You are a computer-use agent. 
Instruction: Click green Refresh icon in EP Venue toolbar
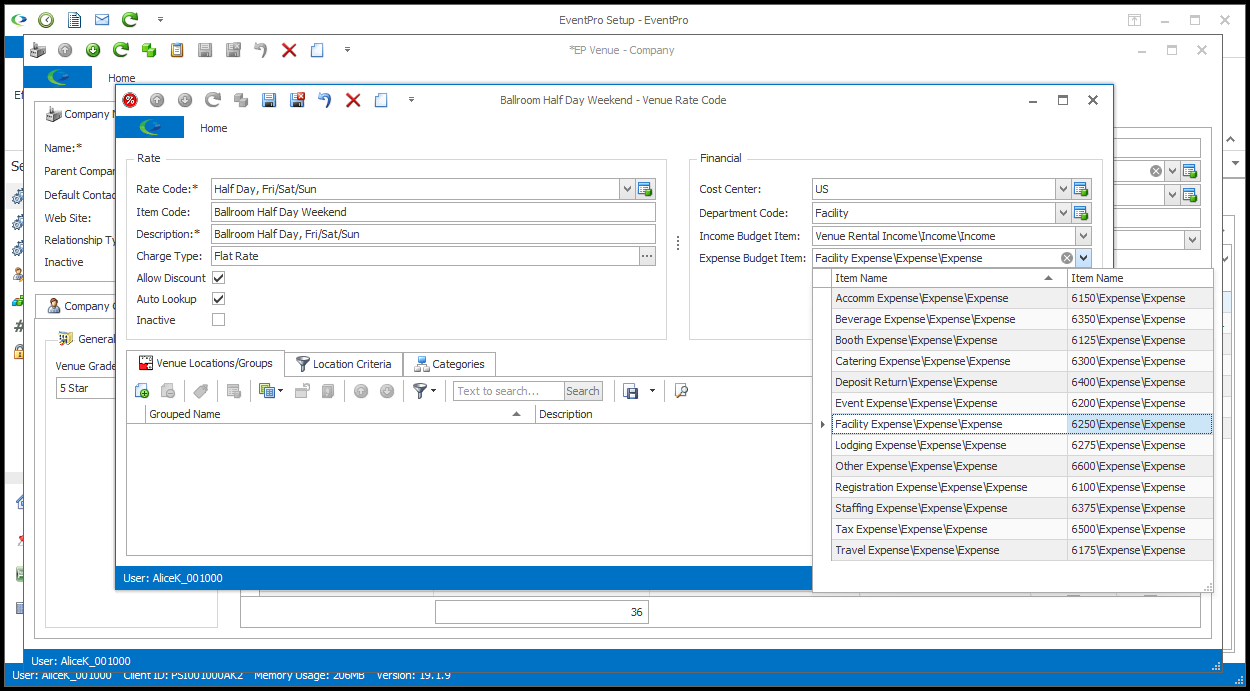coord(121,50)
